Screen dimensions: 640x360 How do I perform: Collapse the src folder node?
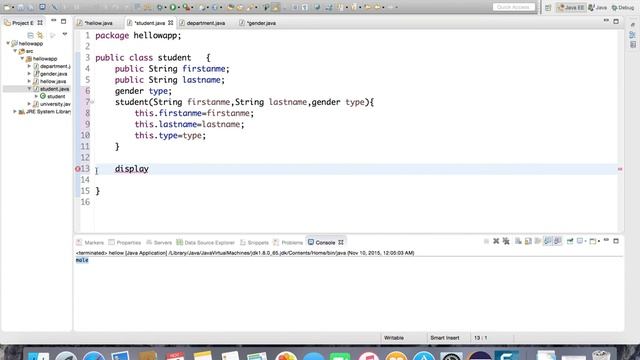click(16, 51)
